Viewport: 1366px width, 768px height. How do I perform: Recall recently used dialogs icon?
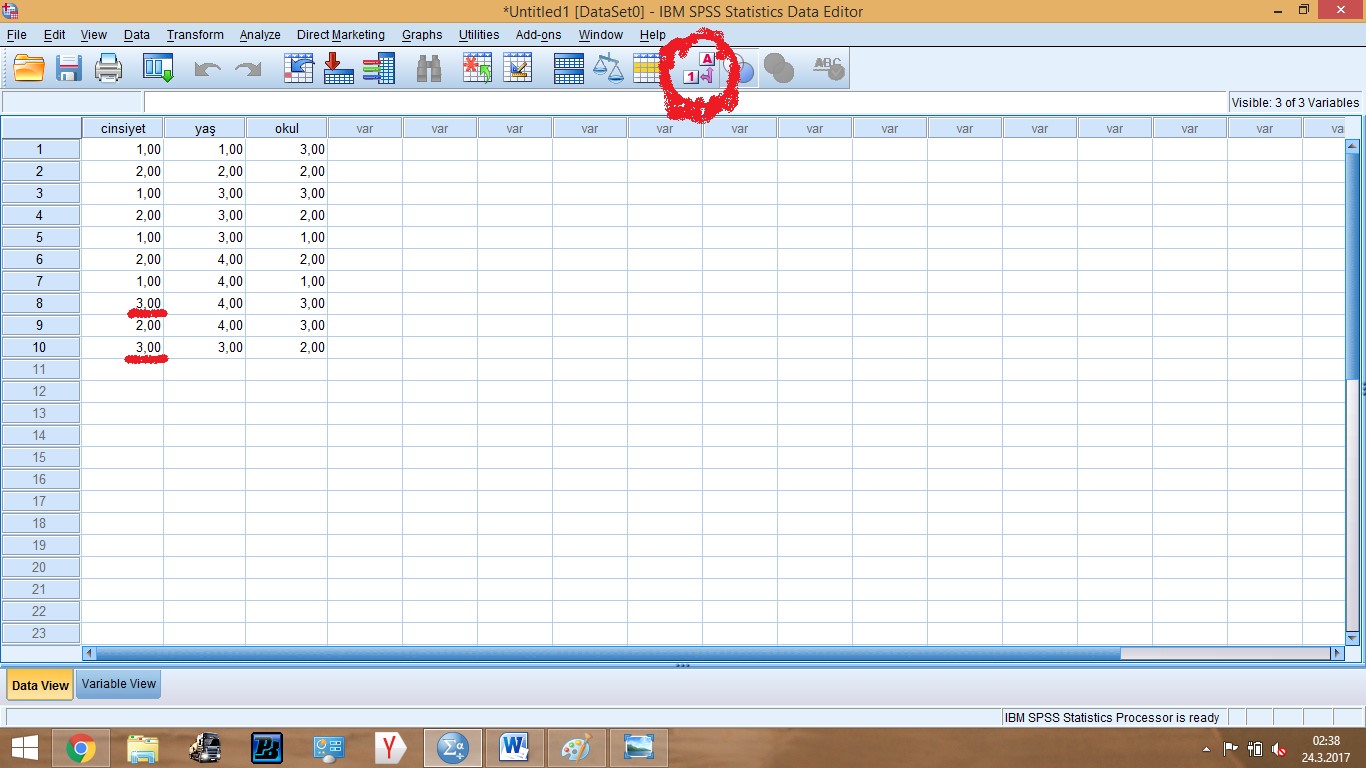click(x=158, y=68)
